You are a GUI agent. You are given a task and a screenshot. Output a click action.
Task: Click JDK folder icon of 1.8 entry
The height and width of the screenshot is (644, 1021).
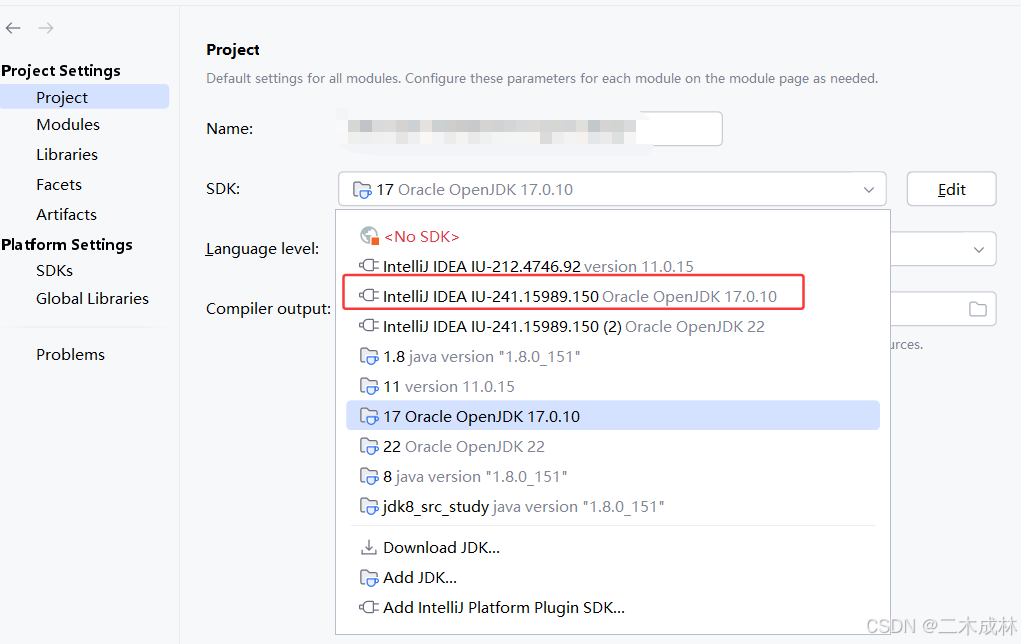[369, 357]
